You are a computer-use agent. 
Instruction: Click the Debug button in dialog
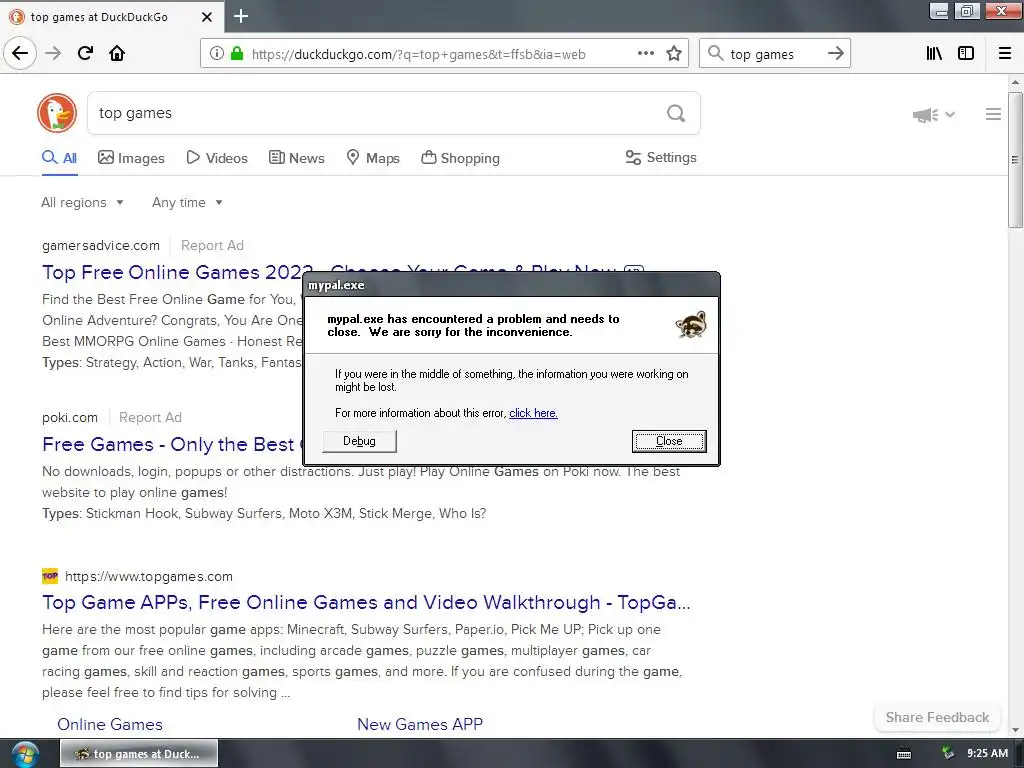click(359, 441)
